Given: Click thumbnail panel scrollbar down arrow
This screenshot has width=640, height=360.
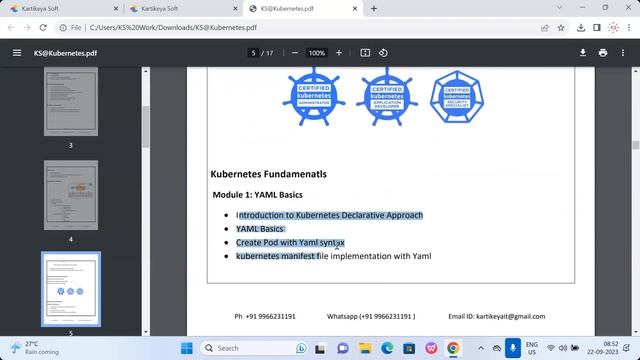Looking at the screenshot, I should [x=146, y=332].
